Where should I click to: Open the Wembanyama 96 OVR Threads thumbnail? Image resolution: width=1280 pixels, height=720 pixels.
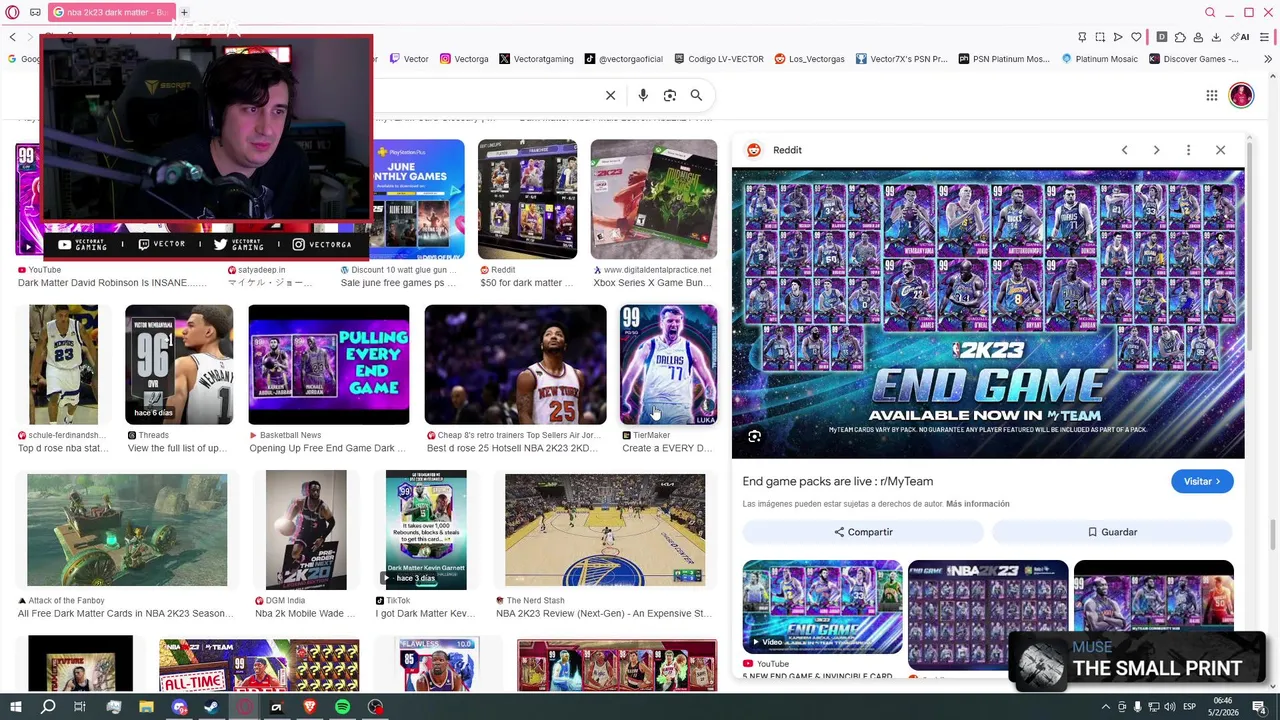pyautogui.click(x=179, y=365)
